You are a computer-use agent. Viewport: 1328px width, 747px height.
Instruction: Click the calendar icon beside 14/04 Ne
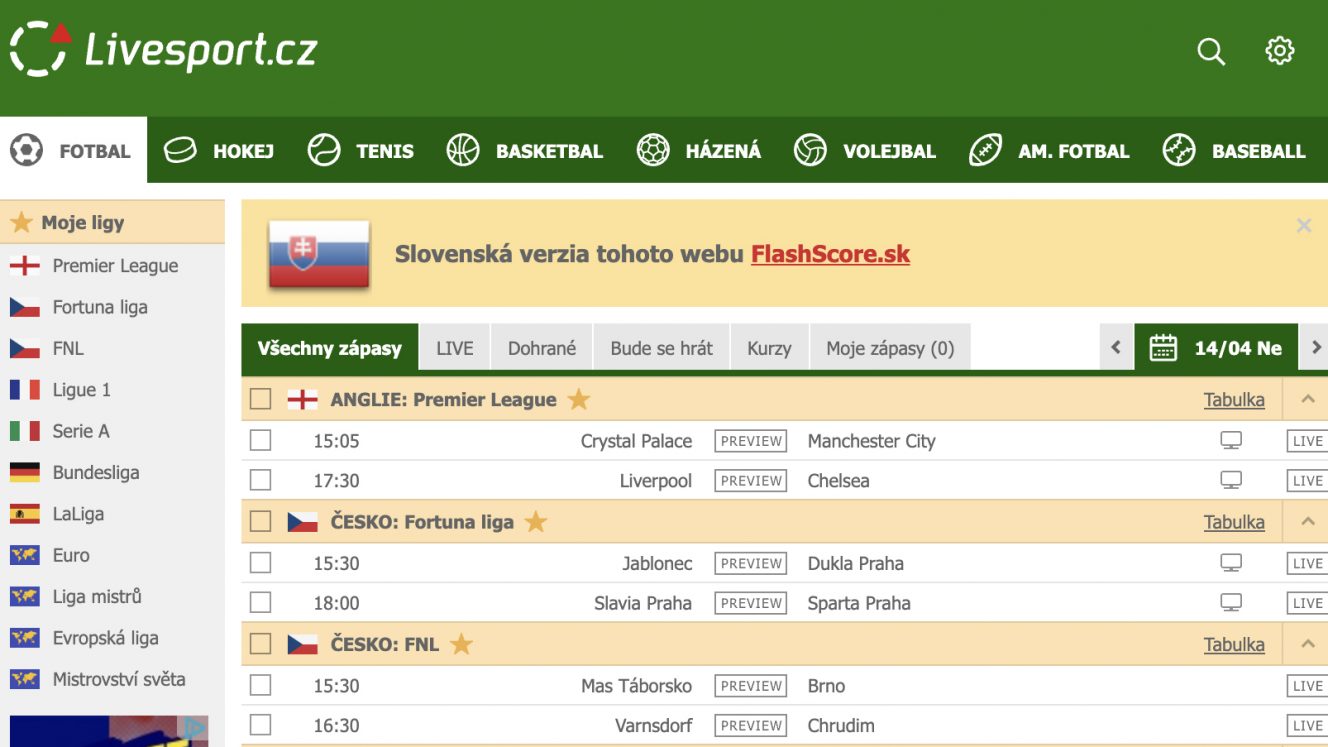(1163, 348)
